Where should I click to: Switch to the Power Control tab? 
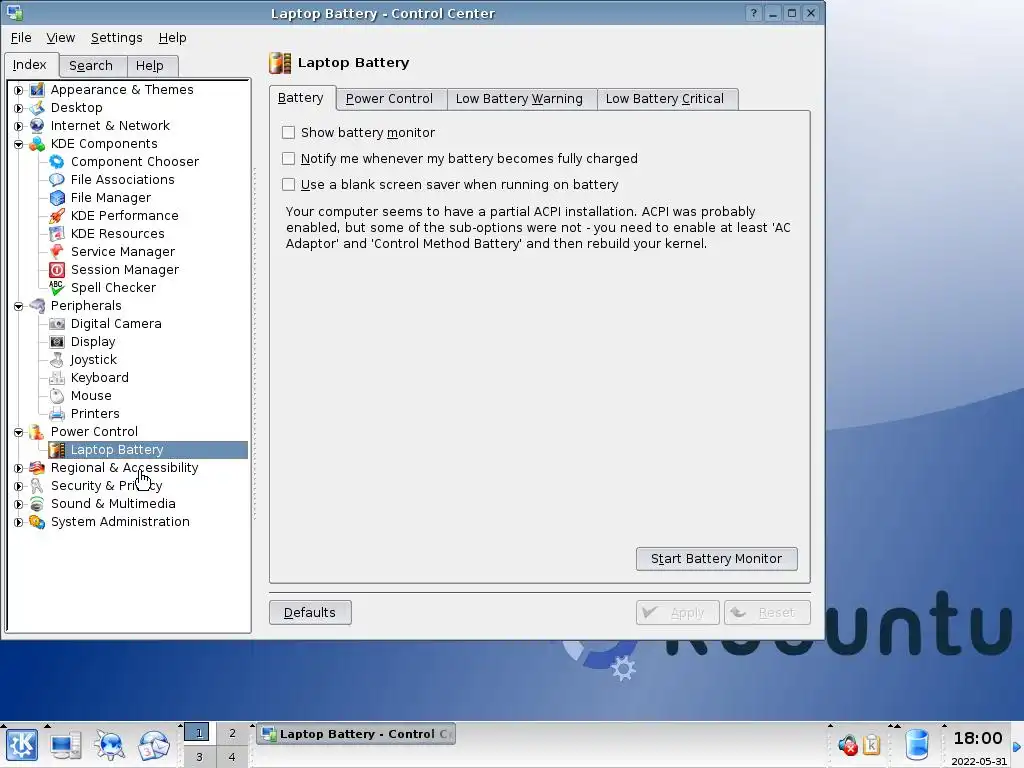tap(389, 99)
